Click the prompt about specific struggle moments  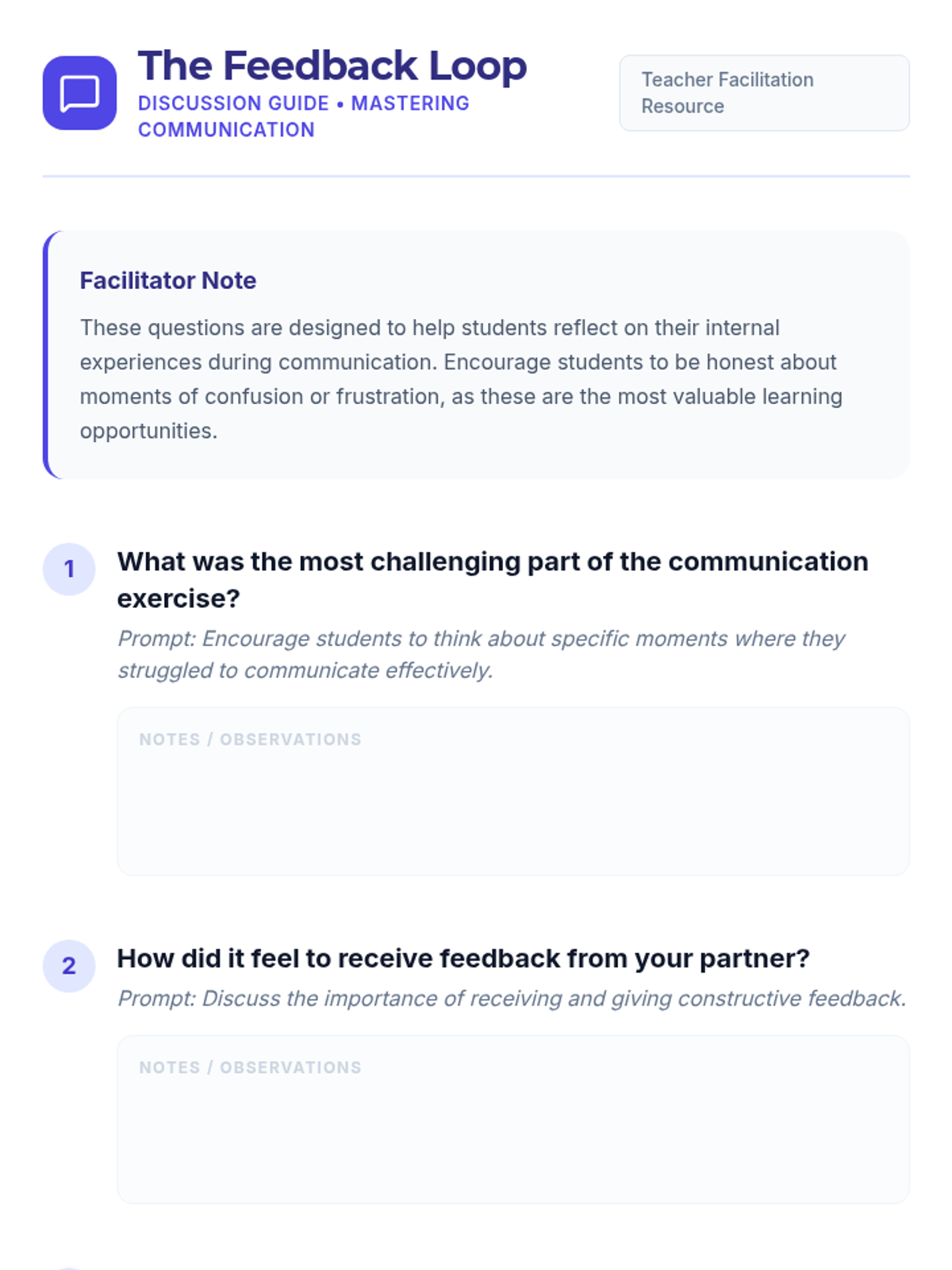tap(481, 654)
